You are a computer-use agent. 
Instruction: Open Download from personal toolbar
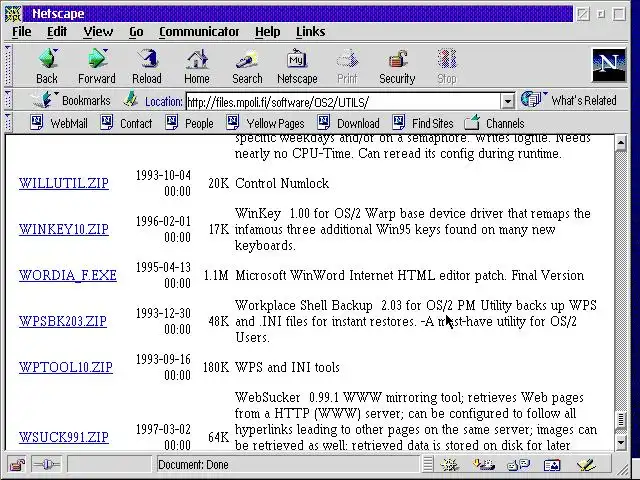point(349,123)
